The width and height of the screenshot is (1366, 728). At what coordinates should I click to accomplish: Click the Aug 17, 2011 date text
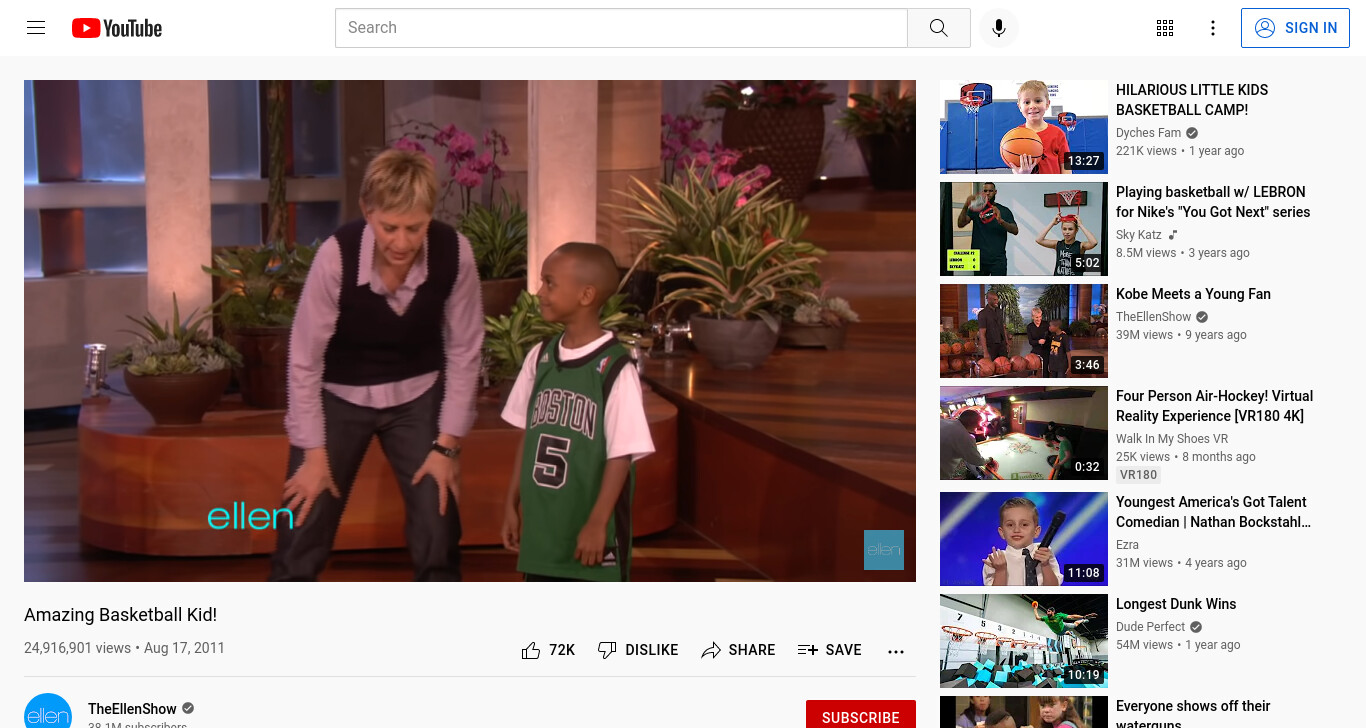184,648
